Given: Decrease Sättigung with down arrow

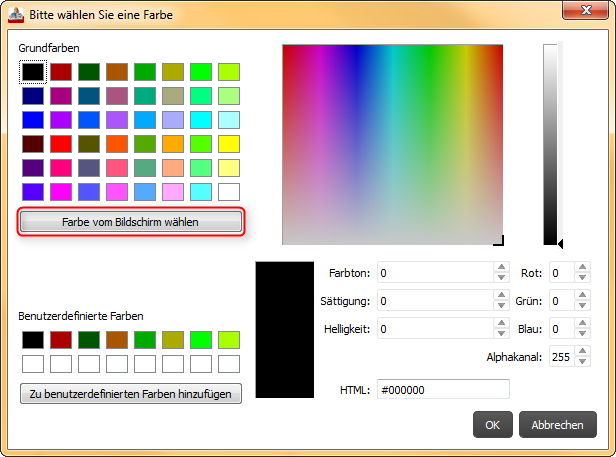Looking at the screenshot, I should coord(501,305).
